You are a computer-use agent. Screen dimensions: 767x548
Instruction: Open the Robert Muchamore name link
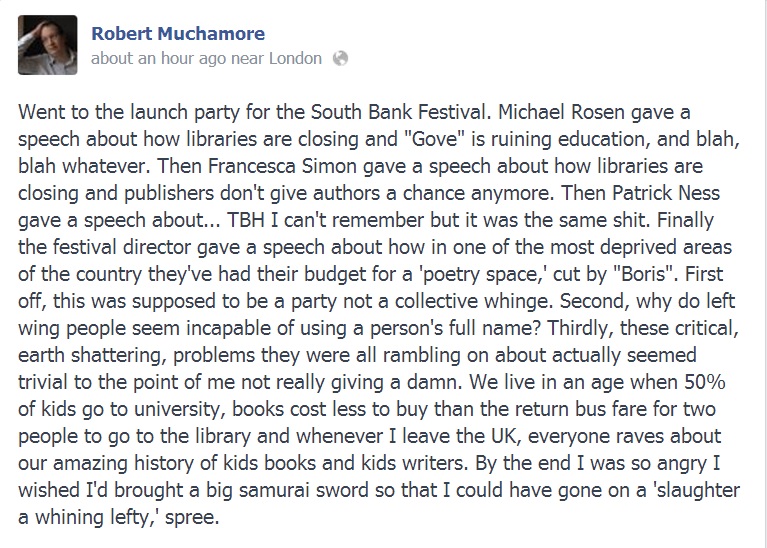coord(178,33)
